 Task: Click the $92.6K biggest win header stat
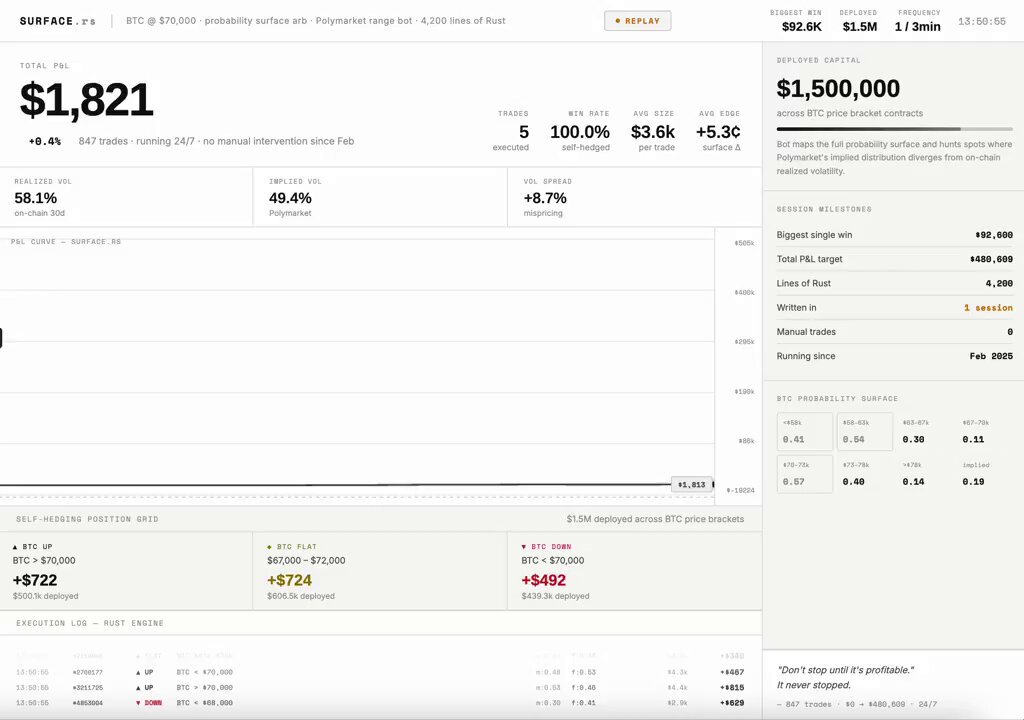802,27
